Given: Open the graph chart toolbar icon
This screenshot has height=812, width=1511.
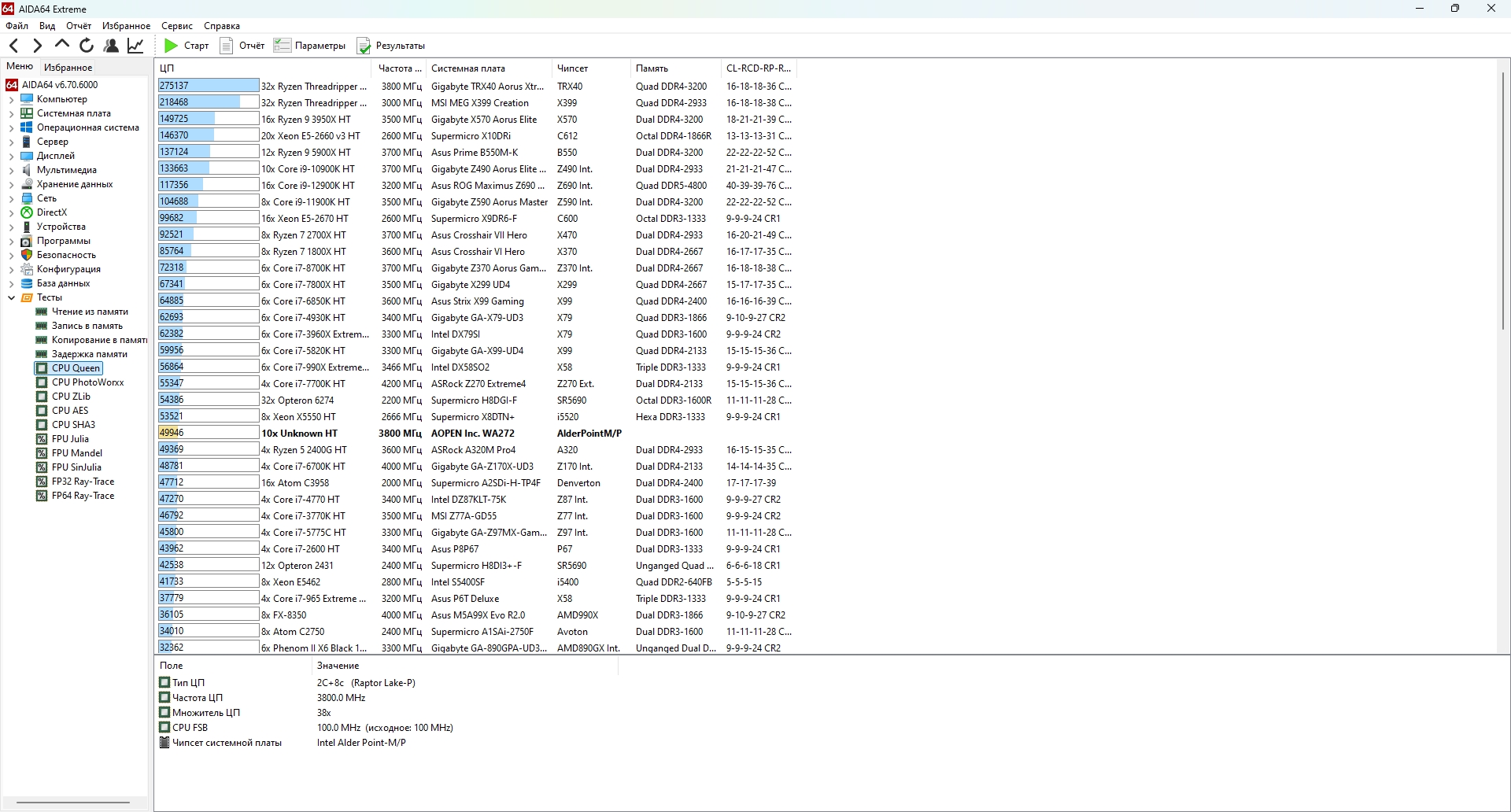Looking at the screenshot, I should pyautogui.click(x=135, y=46).
